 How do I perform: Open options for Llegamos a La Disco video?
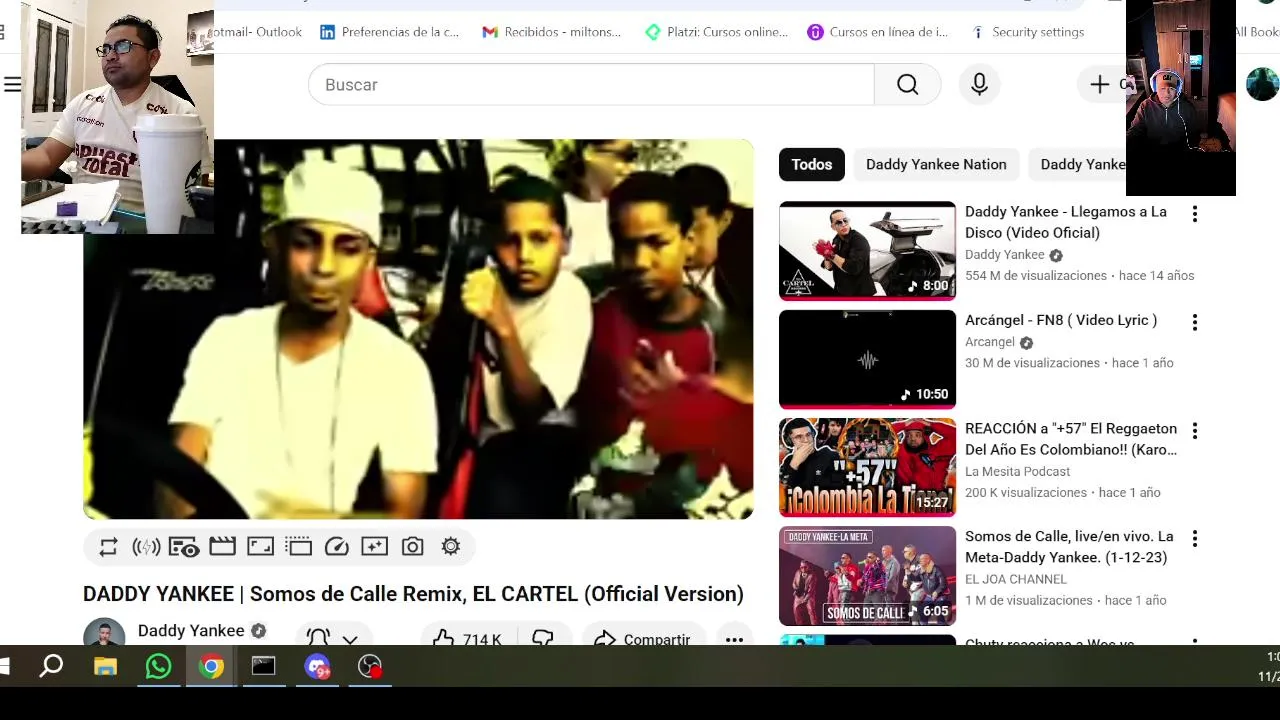tap(1194, 213)
